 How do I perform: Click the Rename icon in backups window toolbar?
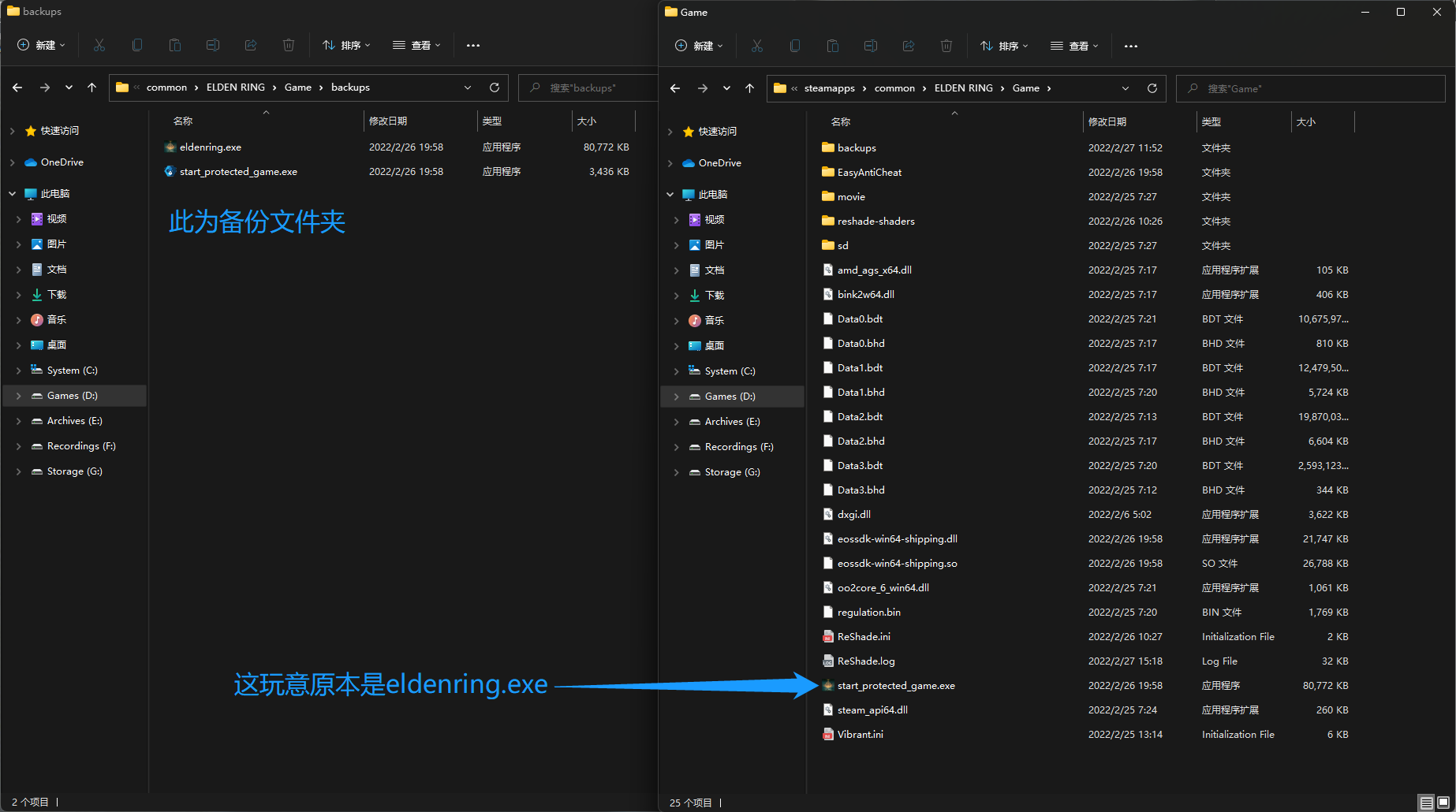coord(213,45)
